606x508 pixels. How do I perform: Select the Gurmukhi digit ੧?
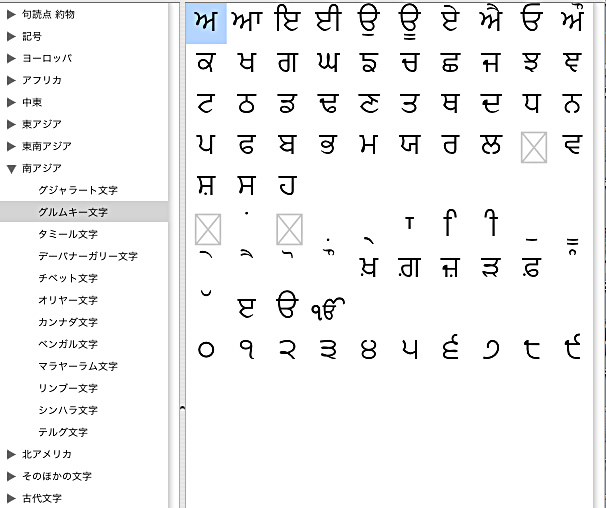[x=247, y=350]
